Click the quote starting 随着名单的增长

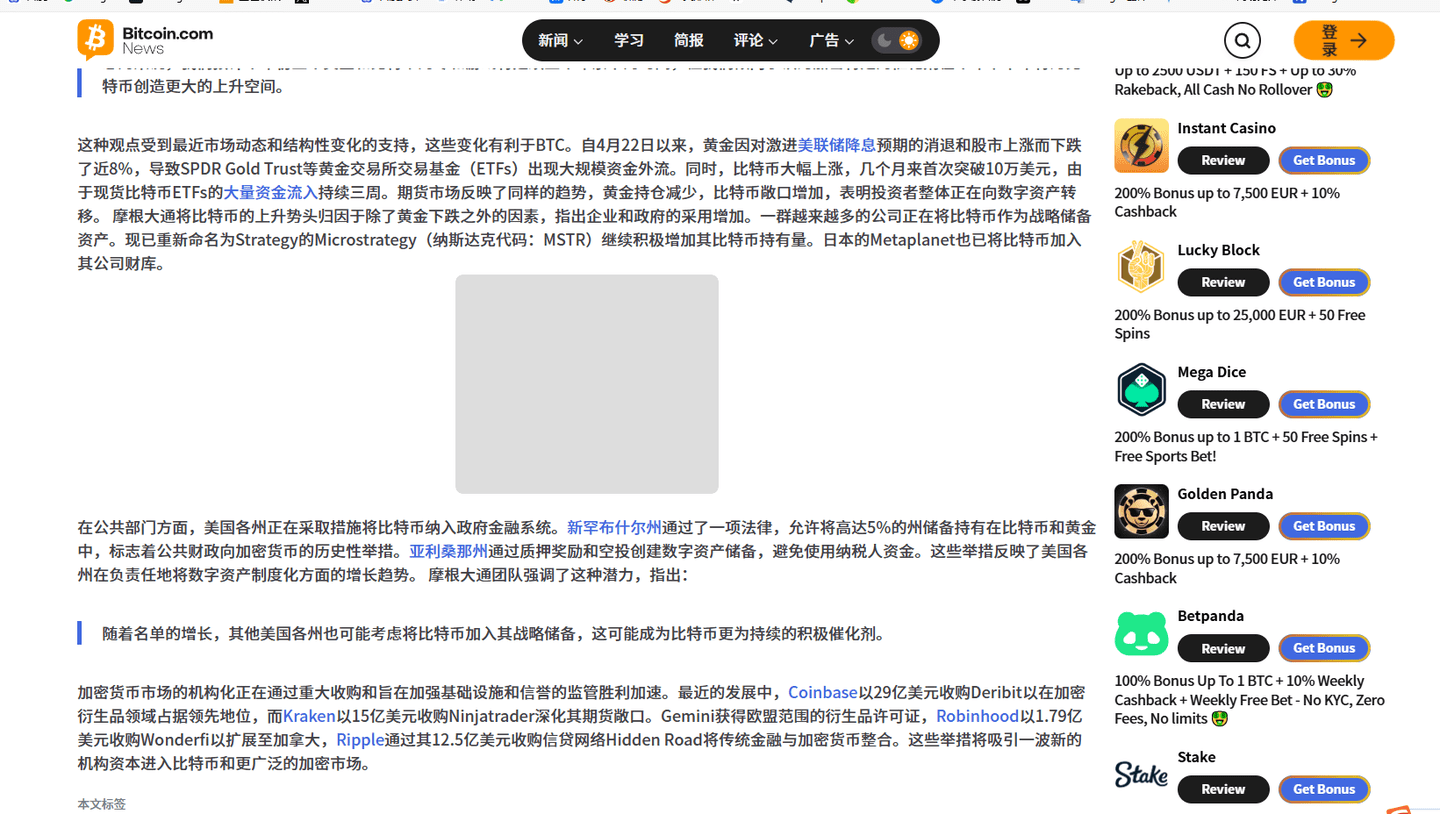coord(493,633)
